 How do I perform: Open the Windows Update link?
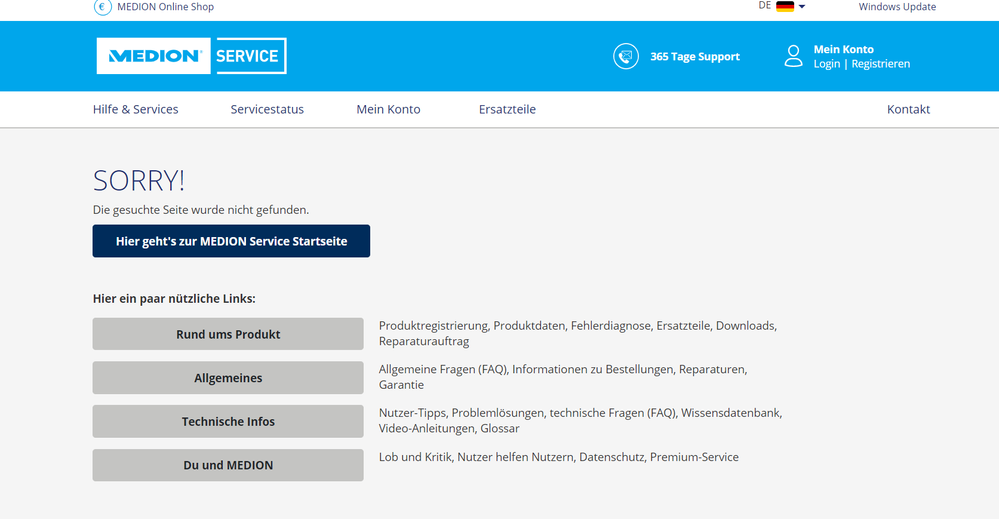click(897, 7)
